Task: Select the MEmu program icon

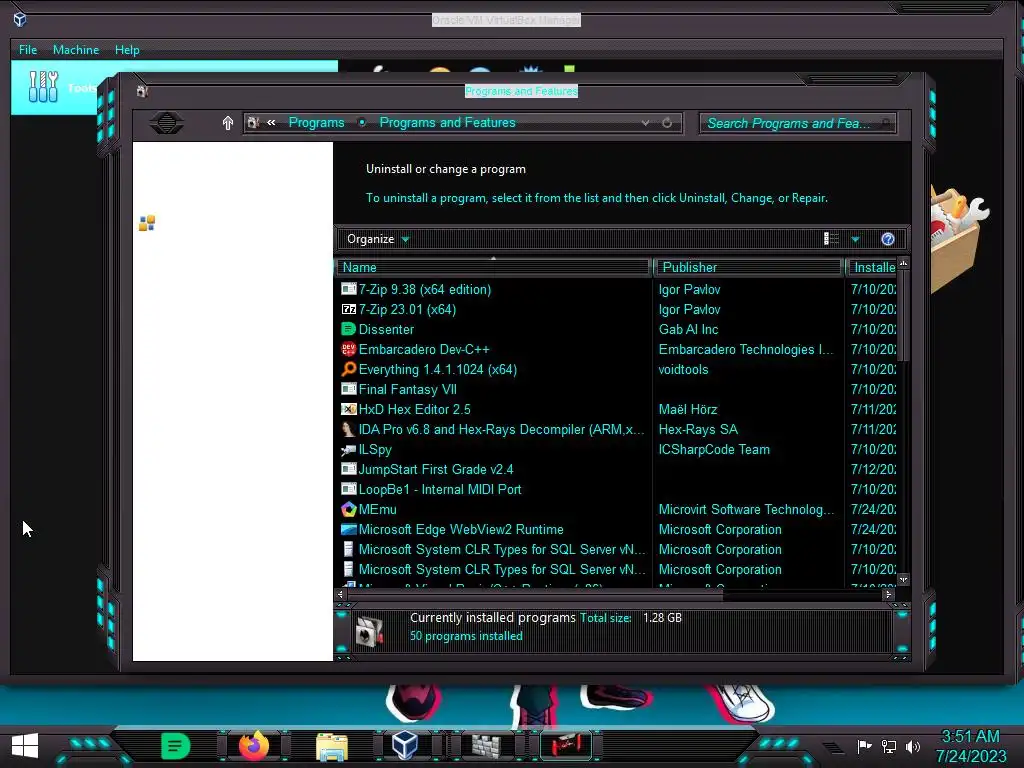Action: point(349,509)
